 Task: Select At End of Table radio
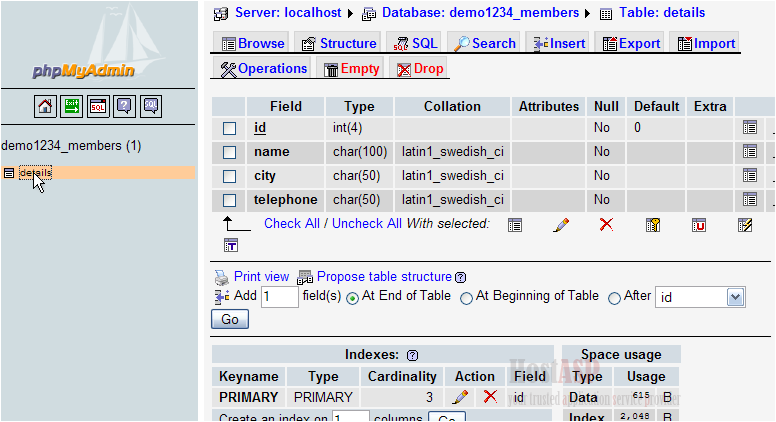tap(352, 298)
